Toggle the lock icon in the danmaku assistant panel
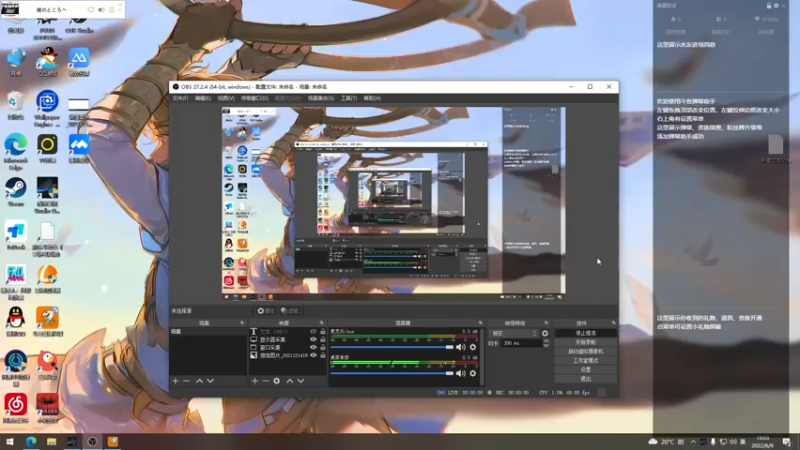 [769, 6]
